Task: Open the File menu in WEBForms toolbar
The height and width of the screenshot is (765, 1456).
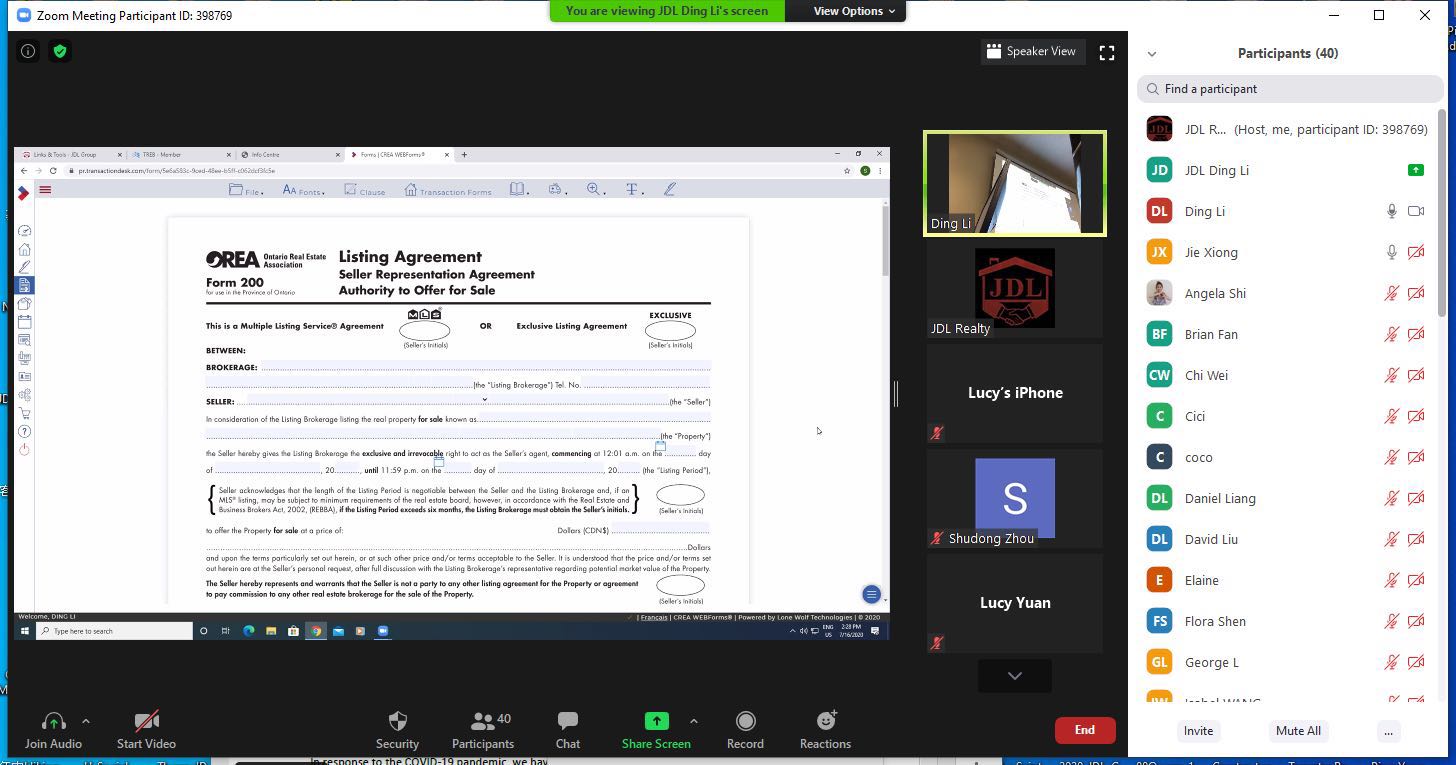Action: 246,190
